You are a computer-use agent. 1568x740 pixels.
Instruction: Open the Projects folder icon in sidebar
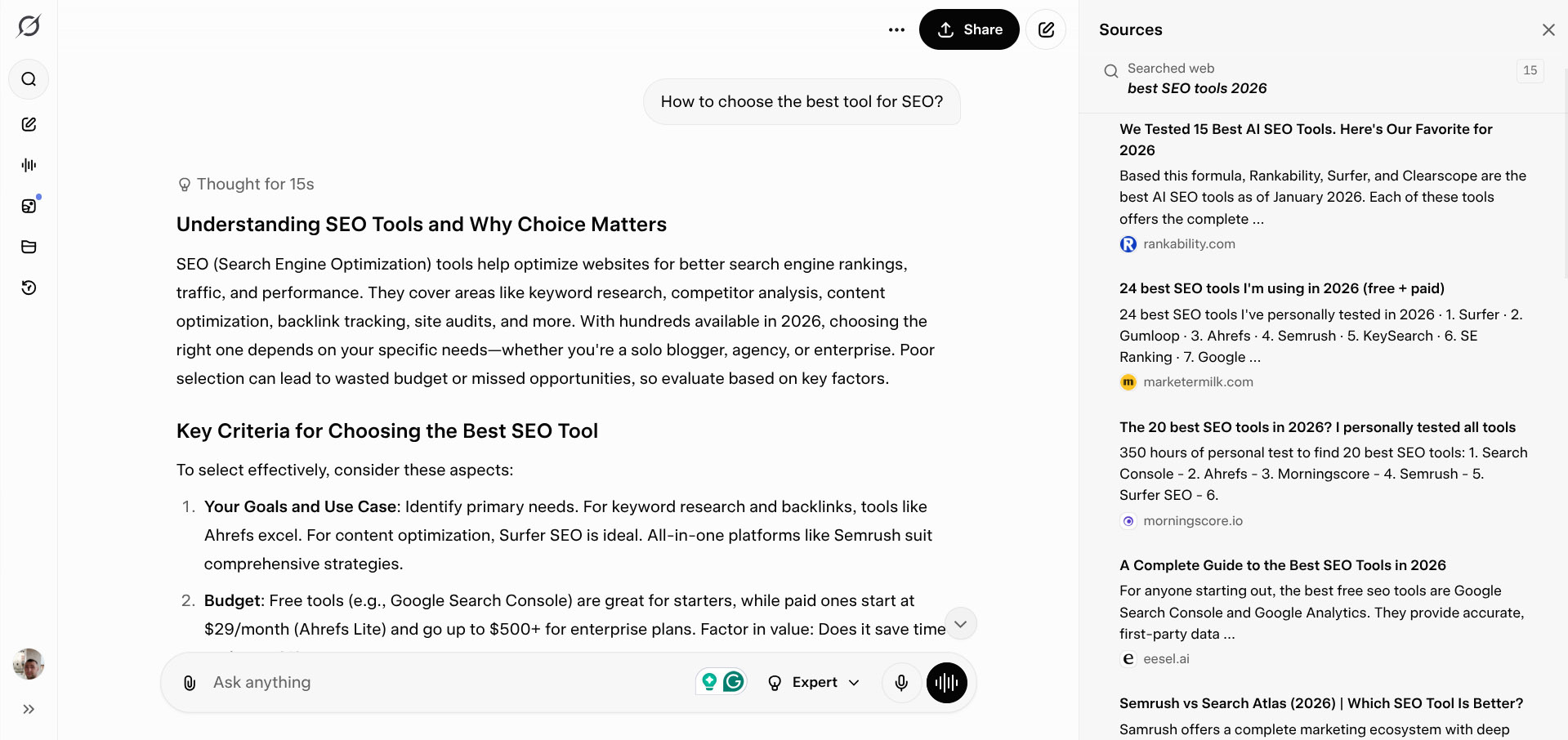pyautogui.click(x=29, y=247)
